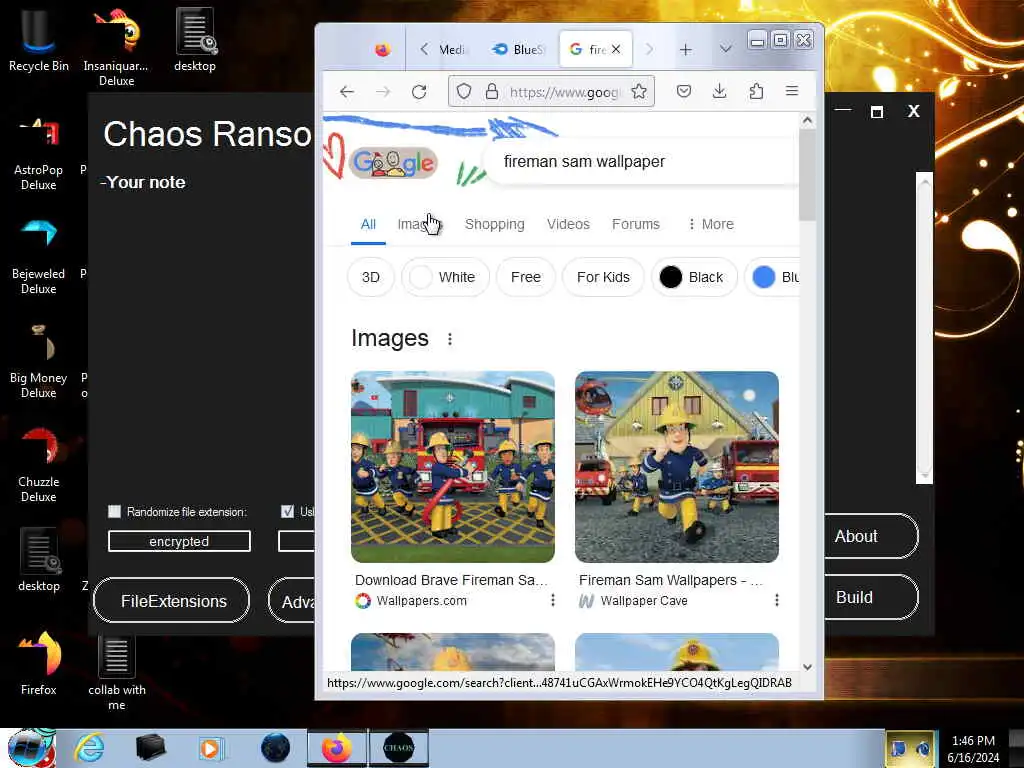Click the Google doodle logo
The image size is (1024, 768).
tap(393, 163)
